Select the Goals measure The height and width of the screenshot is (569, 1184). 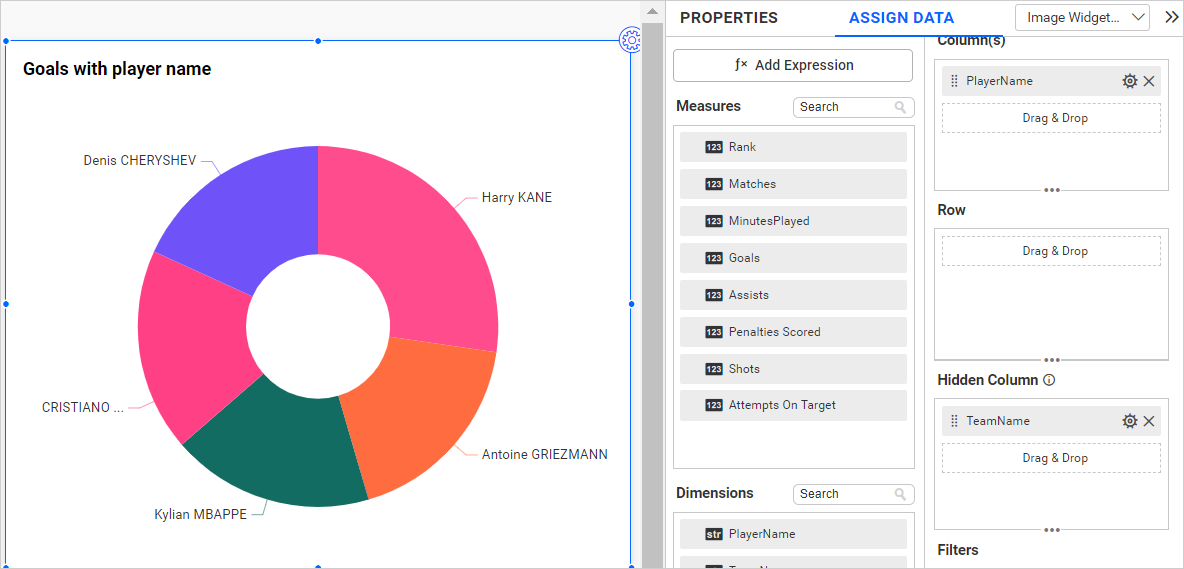point(792,258)
